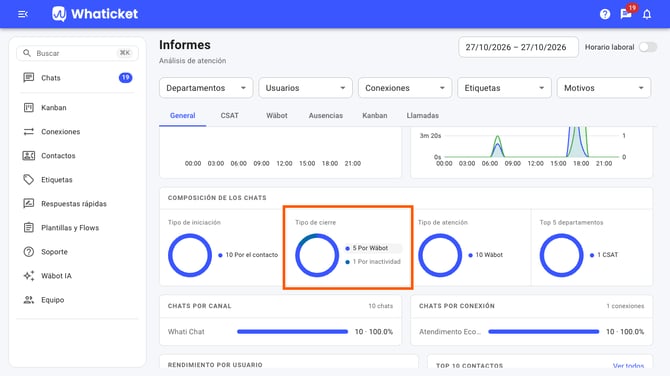Click the 'RENDIMIENTO POR USUARIO' heading
670x376 pixels.
[x=215, y=365]
